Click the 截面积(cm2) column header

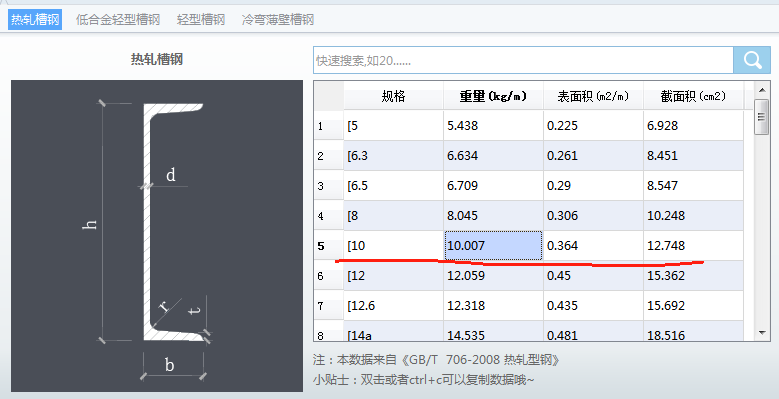point(694,96)
